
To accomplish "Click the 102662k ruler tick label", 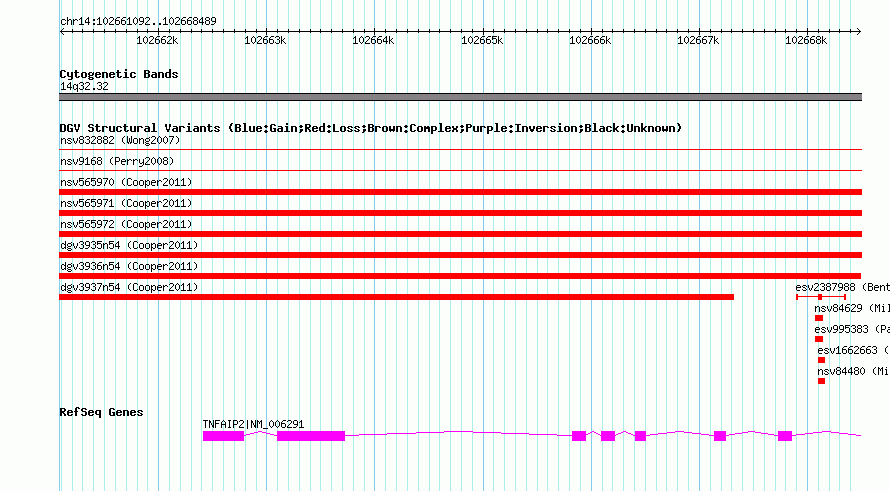I will click(157, 40).
